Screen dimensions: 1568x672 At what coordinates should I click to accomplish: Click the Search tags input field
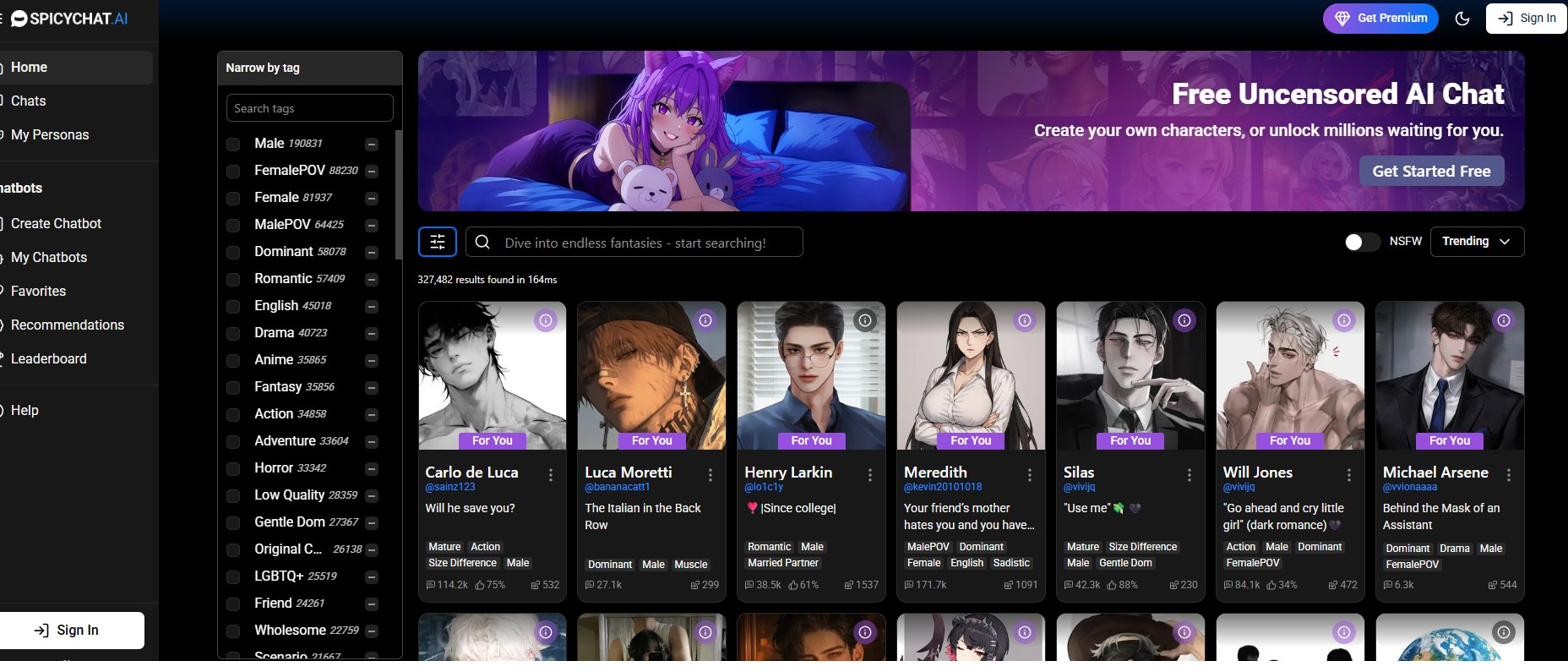tap(310, 108)
